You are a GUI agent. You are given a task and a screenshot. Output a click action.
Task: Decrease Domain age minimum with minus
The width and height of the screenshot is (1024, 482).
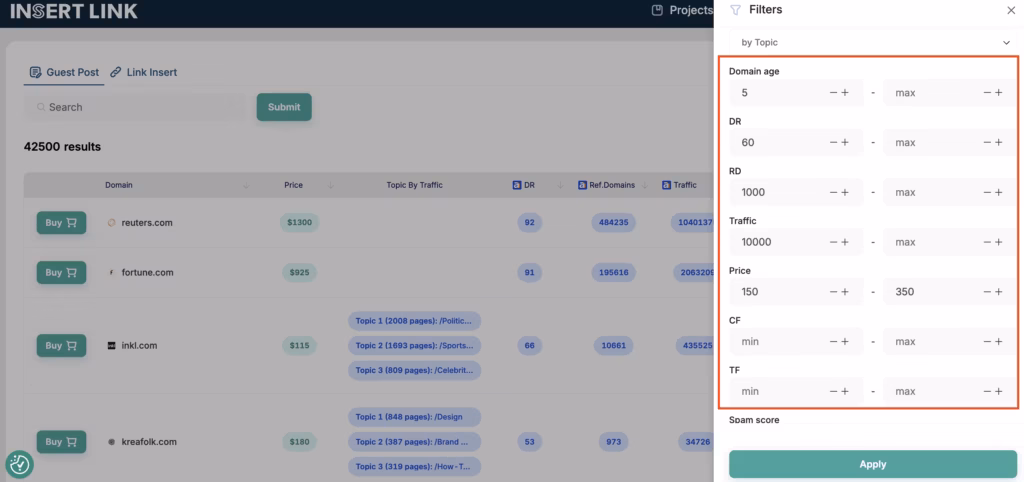point(833,93)
